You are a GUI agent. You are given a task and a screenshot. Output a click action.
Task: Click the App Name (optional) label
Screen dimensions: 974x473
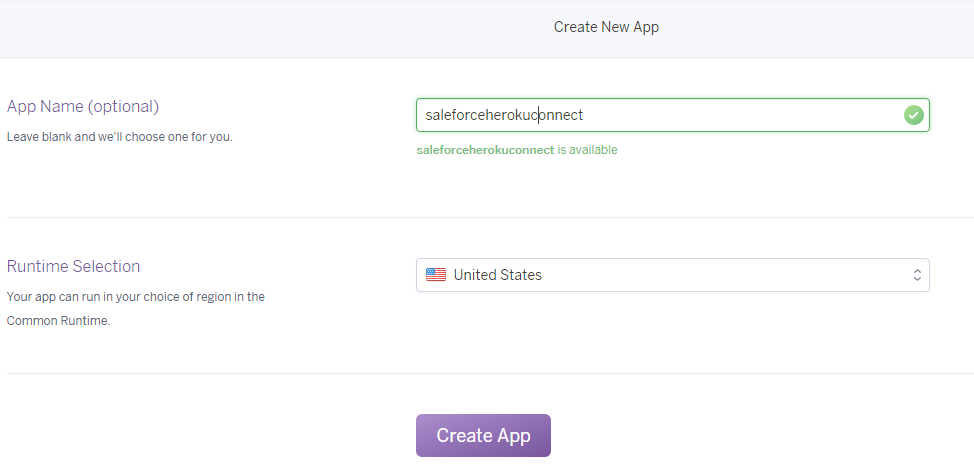pyautogui.click(x=83, y=106)
